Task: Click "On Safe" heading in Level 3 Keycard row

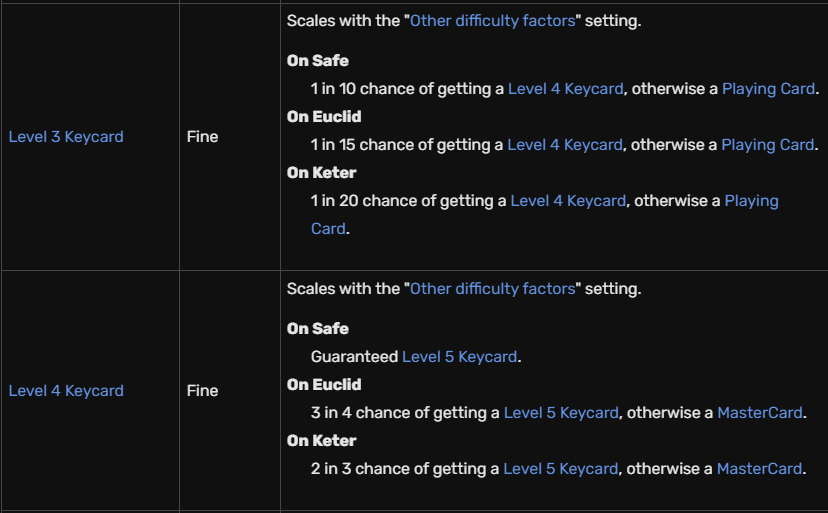Action: tap(318, 61)
